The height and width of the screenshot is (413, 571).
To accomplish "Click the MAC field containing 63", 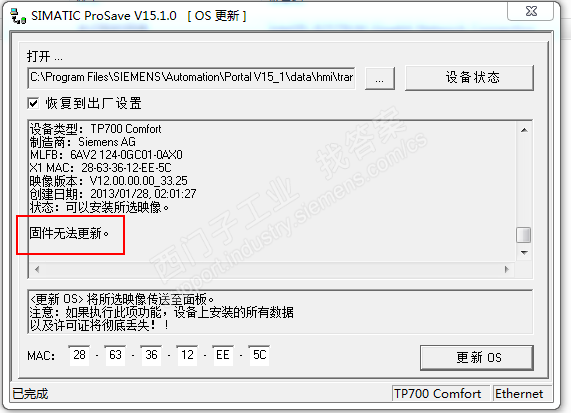I will click(115, 355).
